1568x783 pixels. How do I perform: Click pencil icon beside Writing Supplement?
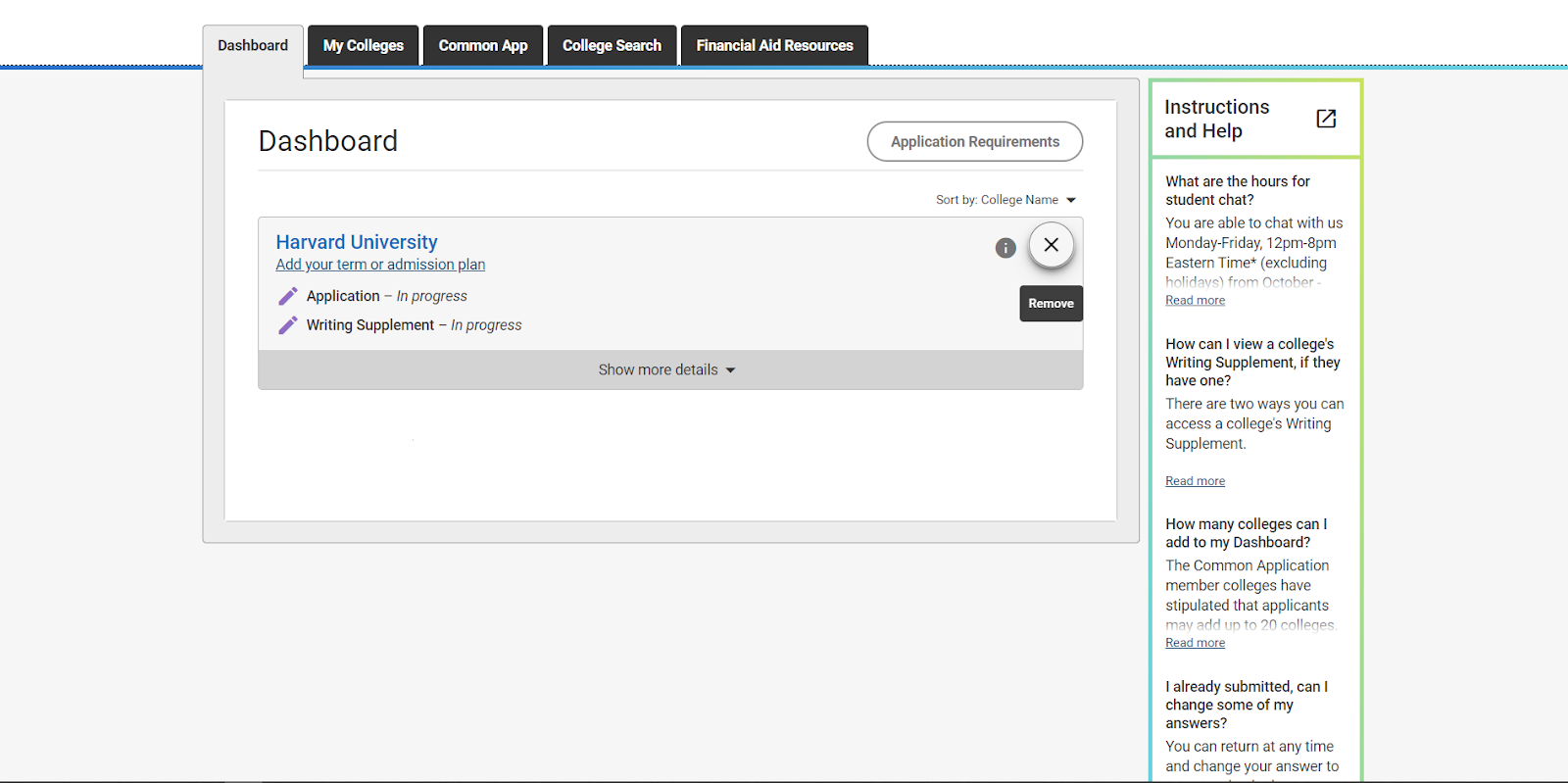pos(288,325)
